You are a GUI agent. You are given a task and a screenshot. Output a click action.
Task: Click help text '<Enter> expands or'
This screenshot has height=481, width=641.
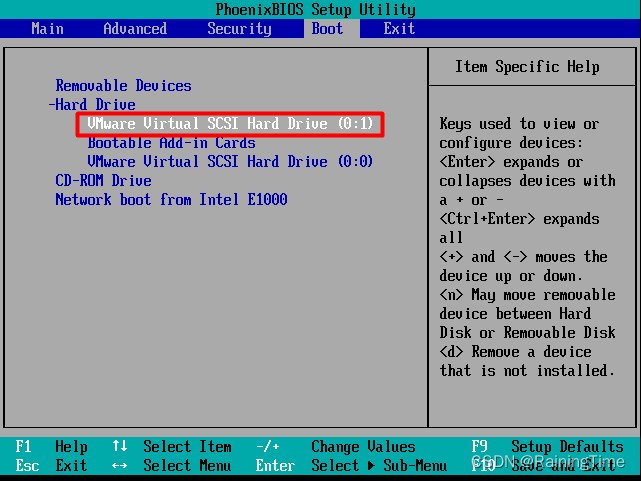coord(511,162)
